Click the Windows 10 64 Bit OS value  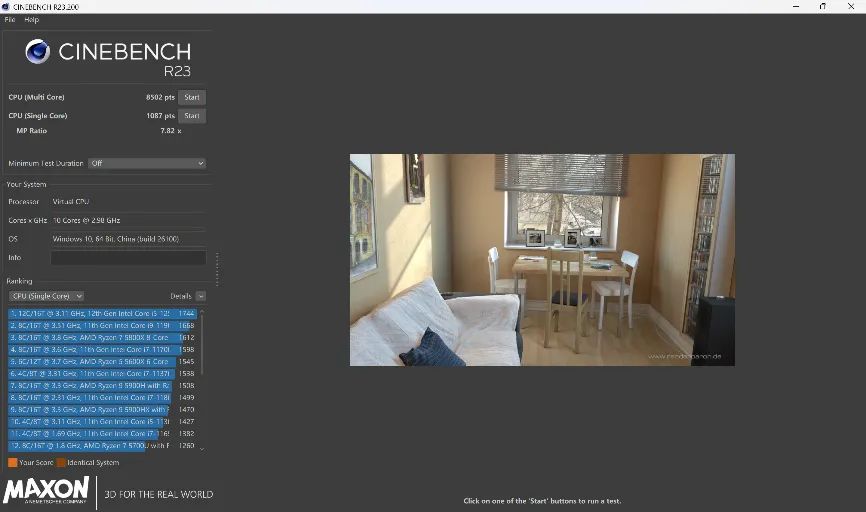point(116,239)
